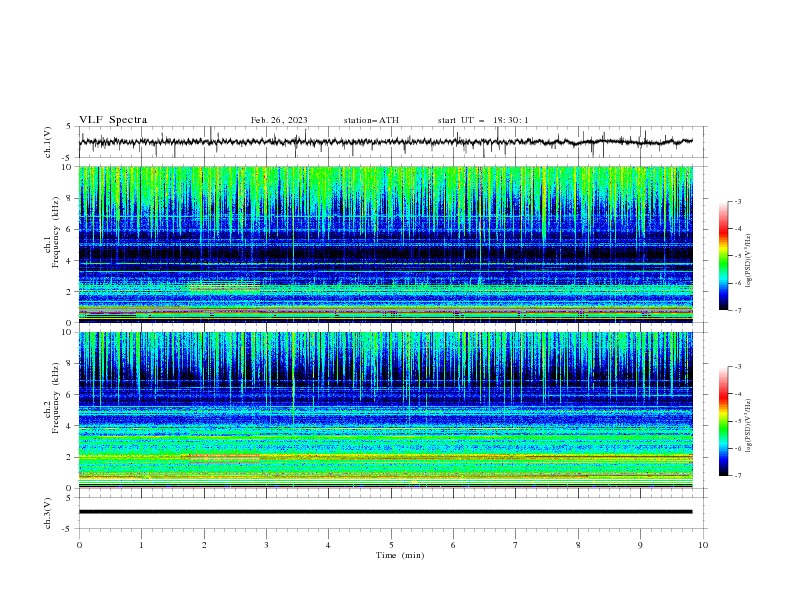Click time-axis tick label '8'

point(578,545)
